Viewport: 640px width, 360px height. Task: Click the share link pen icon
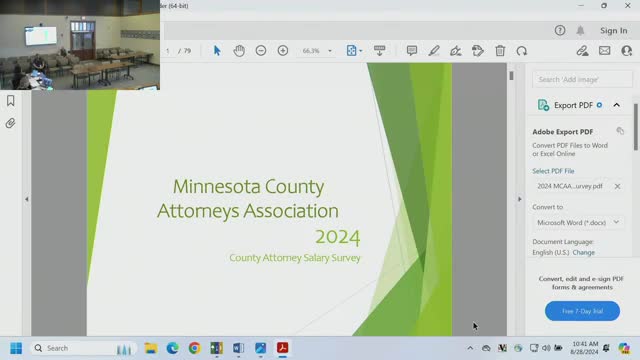pos(582,51)
